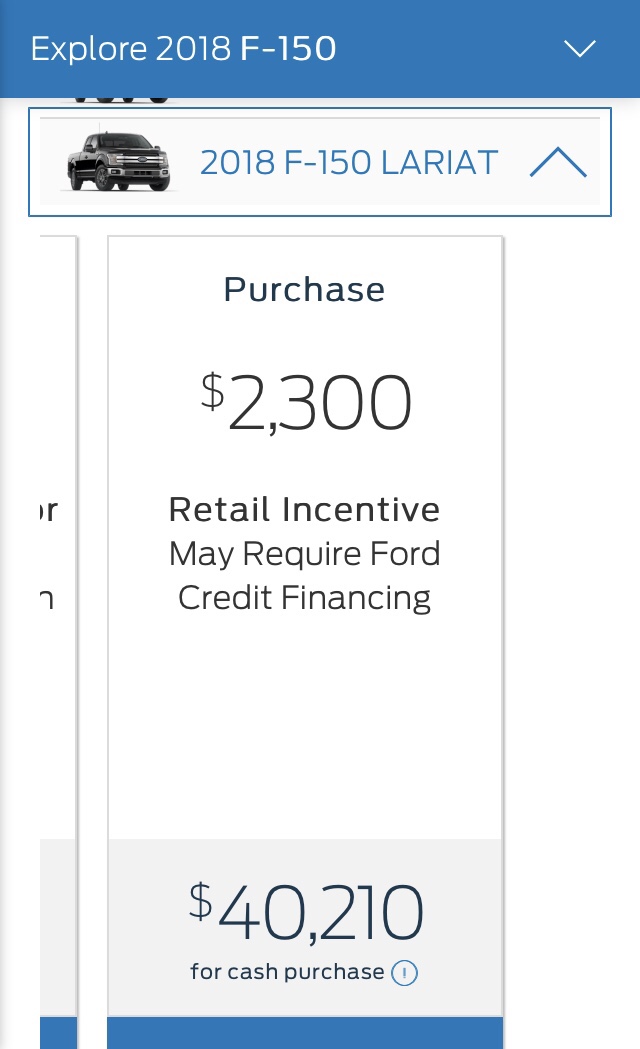Collapse the 2018 F-150 LARIAT section arrow
The image size is (640, 1049).
(x=558, y=163)
